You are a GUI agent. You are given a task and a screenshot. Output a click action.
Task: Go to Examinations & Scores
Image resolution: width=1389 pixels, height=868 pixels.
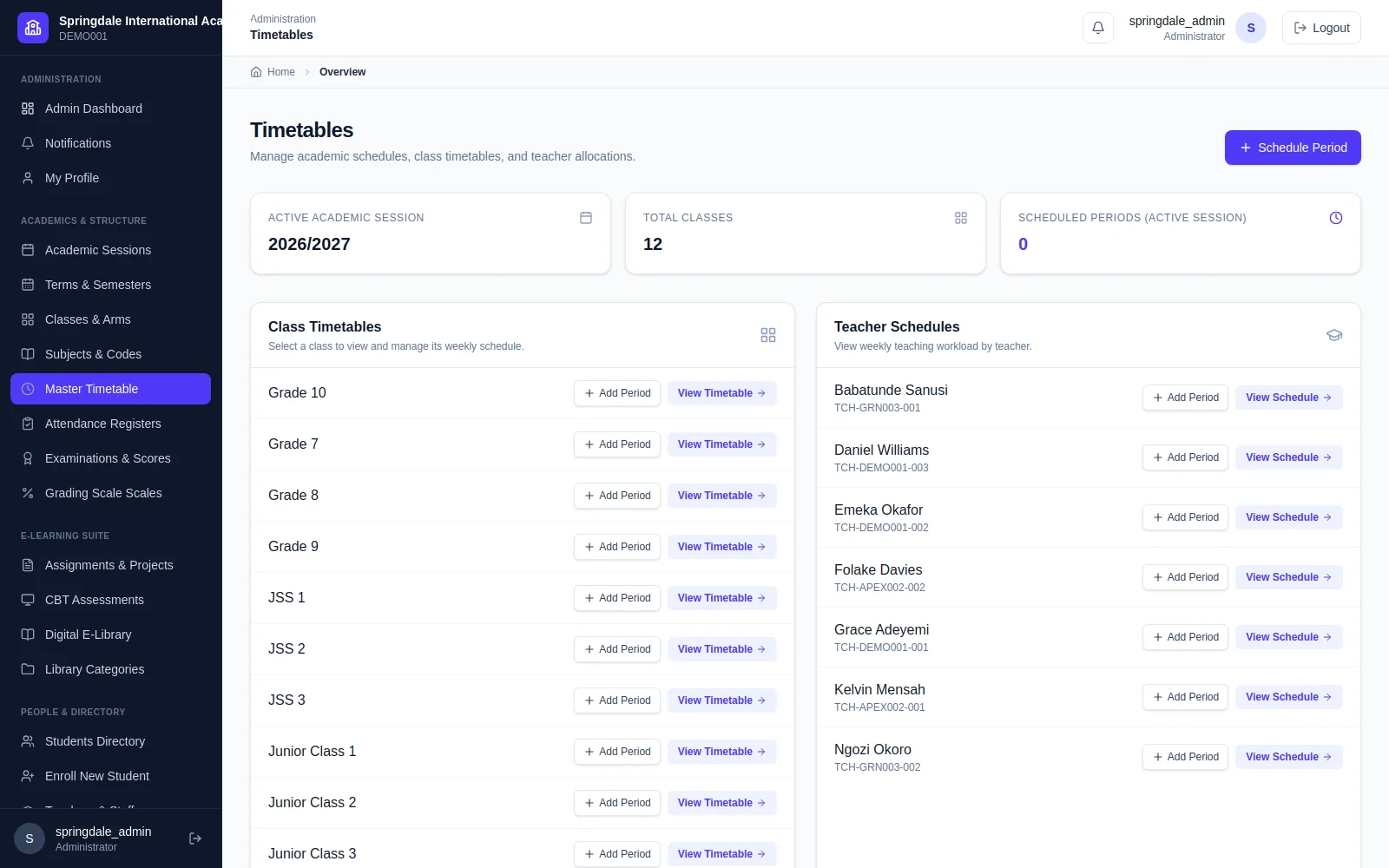click(x=110, y=458)
